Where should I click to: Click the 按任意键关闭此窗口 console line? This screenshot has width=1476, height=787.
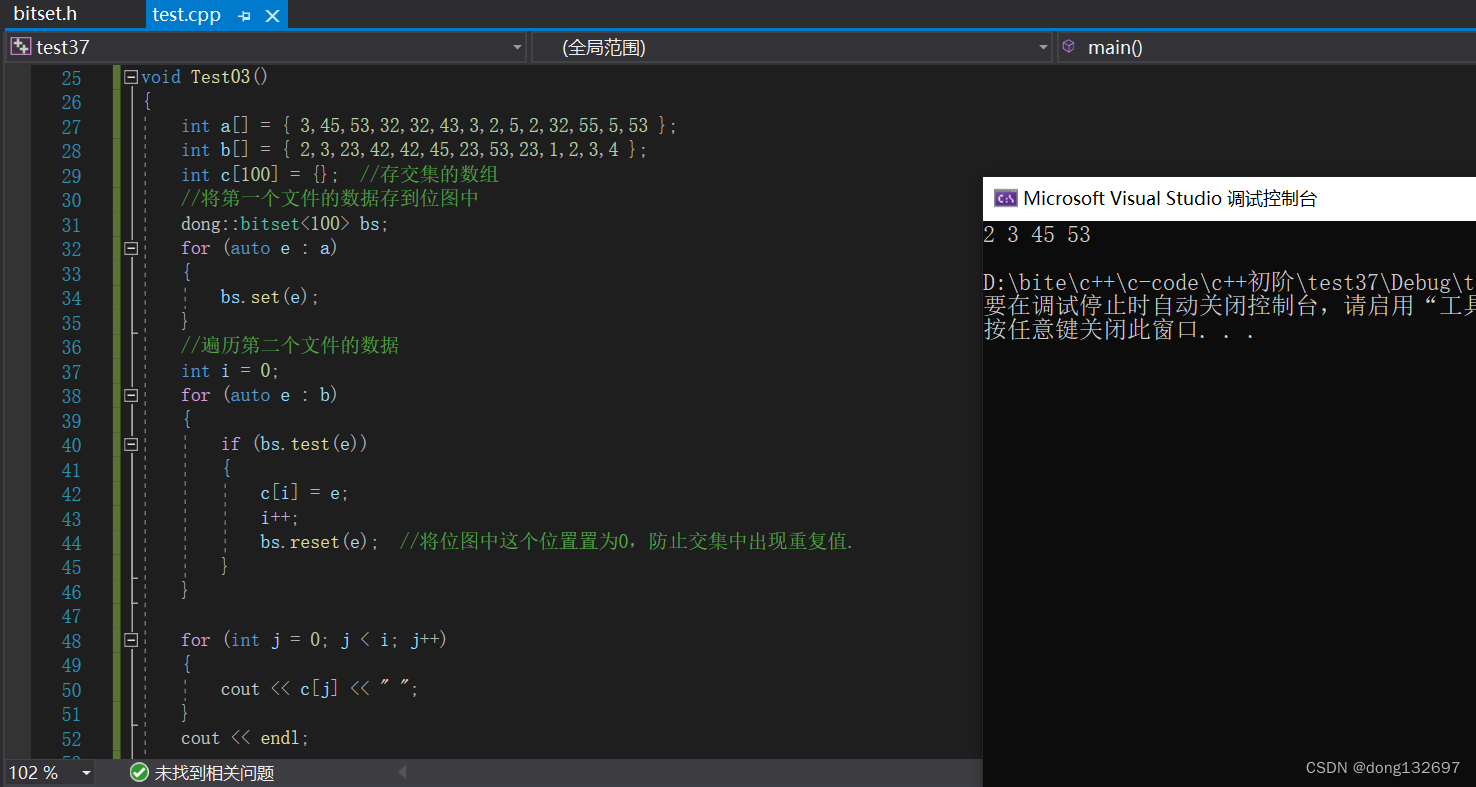[1119, 331]
